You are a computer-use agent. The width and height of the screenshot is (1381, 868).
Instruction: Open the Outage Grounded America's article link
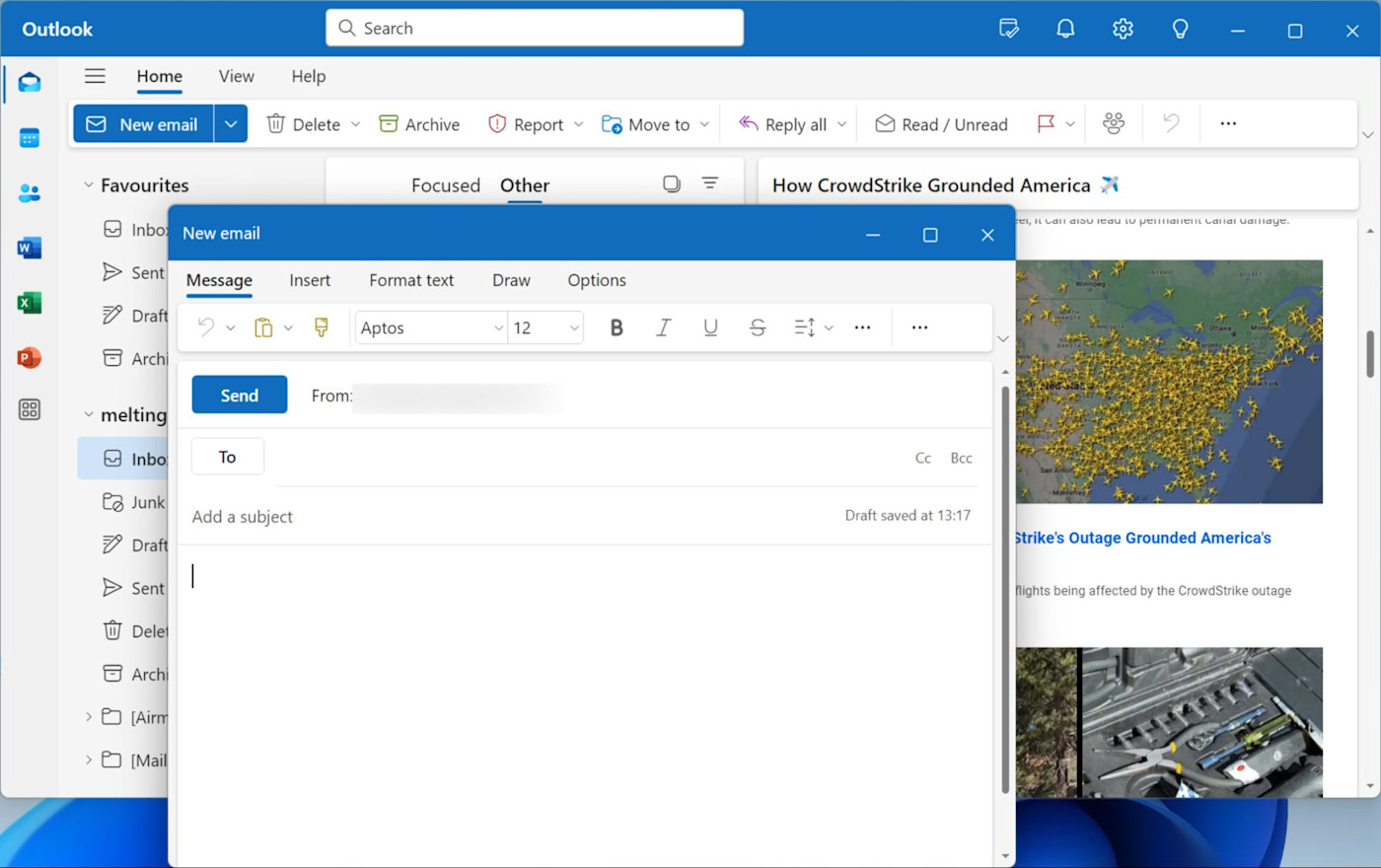pos(1143,538)
